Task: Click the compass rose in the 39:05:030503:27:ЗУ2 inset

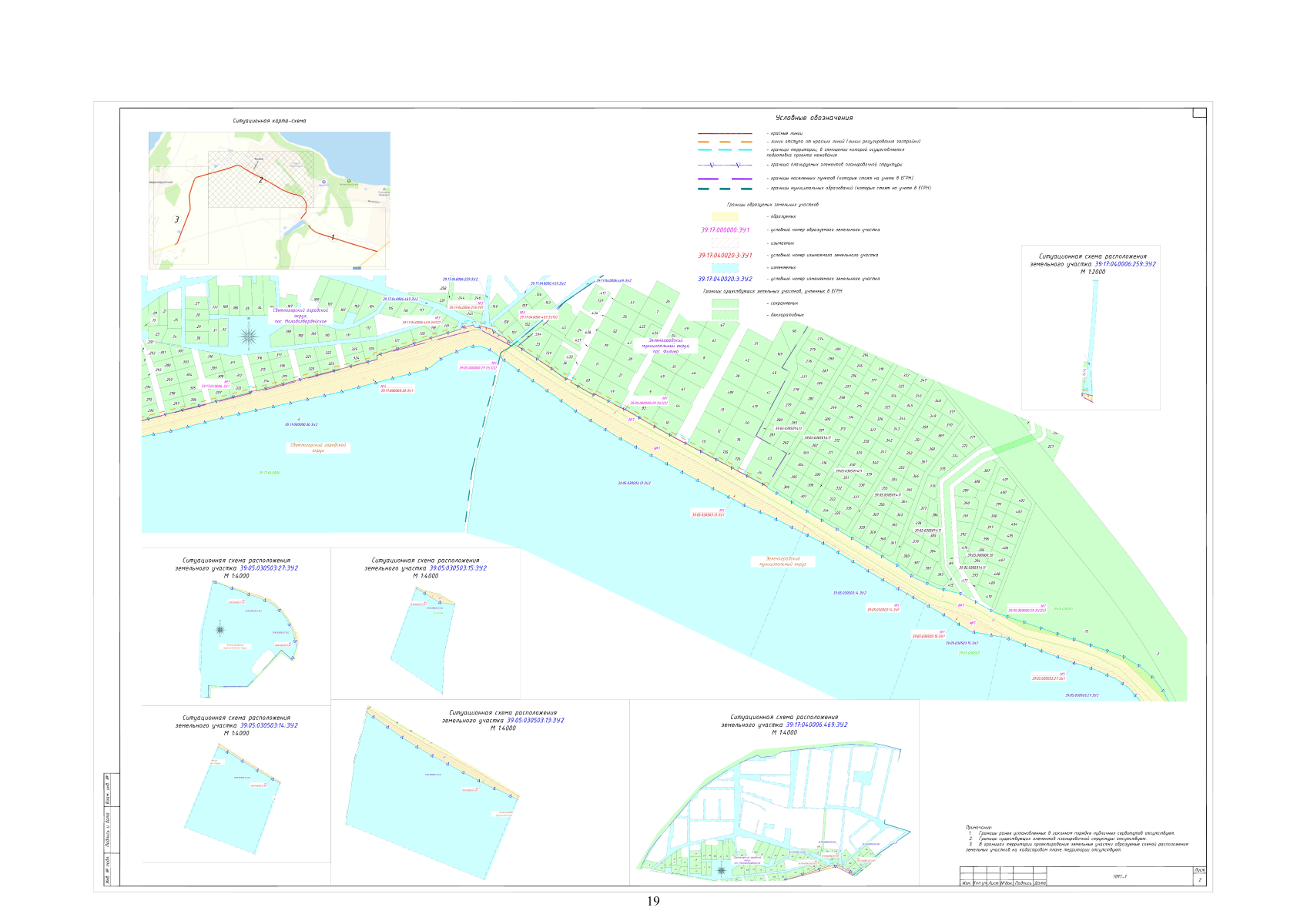Action: point(222,629)
